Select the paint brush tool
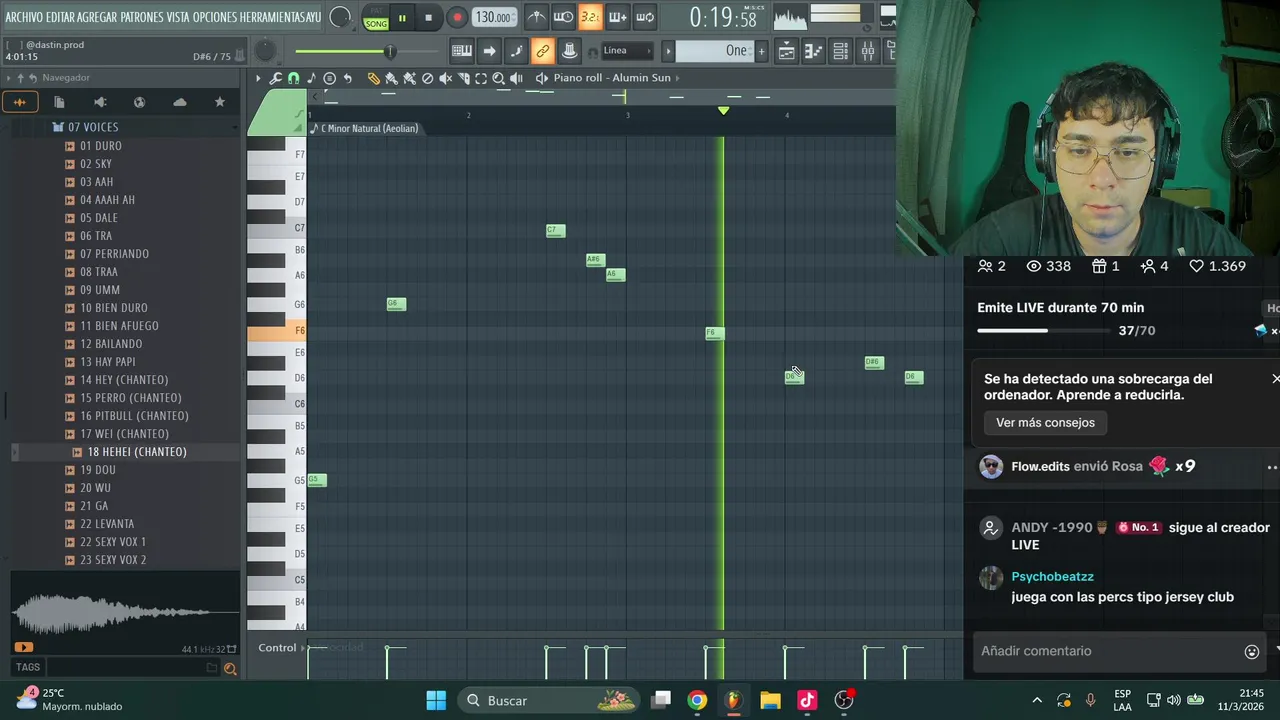The height and width of the screenshot is (720, 1280). tap(391, 78)
